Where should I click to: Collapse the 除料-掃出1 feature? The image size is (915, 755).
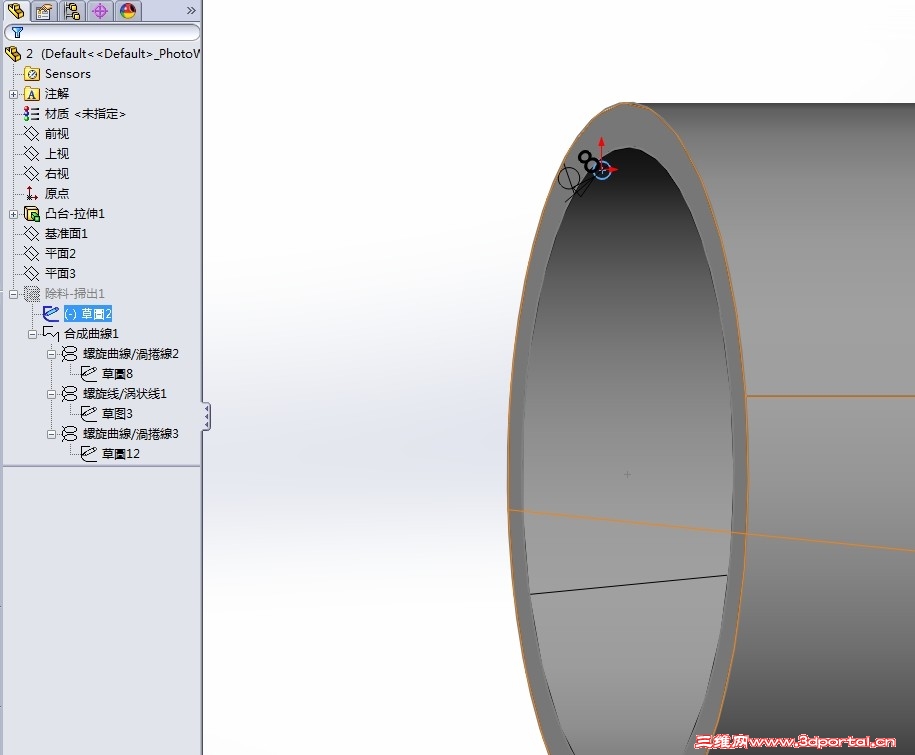click(13, 294)
